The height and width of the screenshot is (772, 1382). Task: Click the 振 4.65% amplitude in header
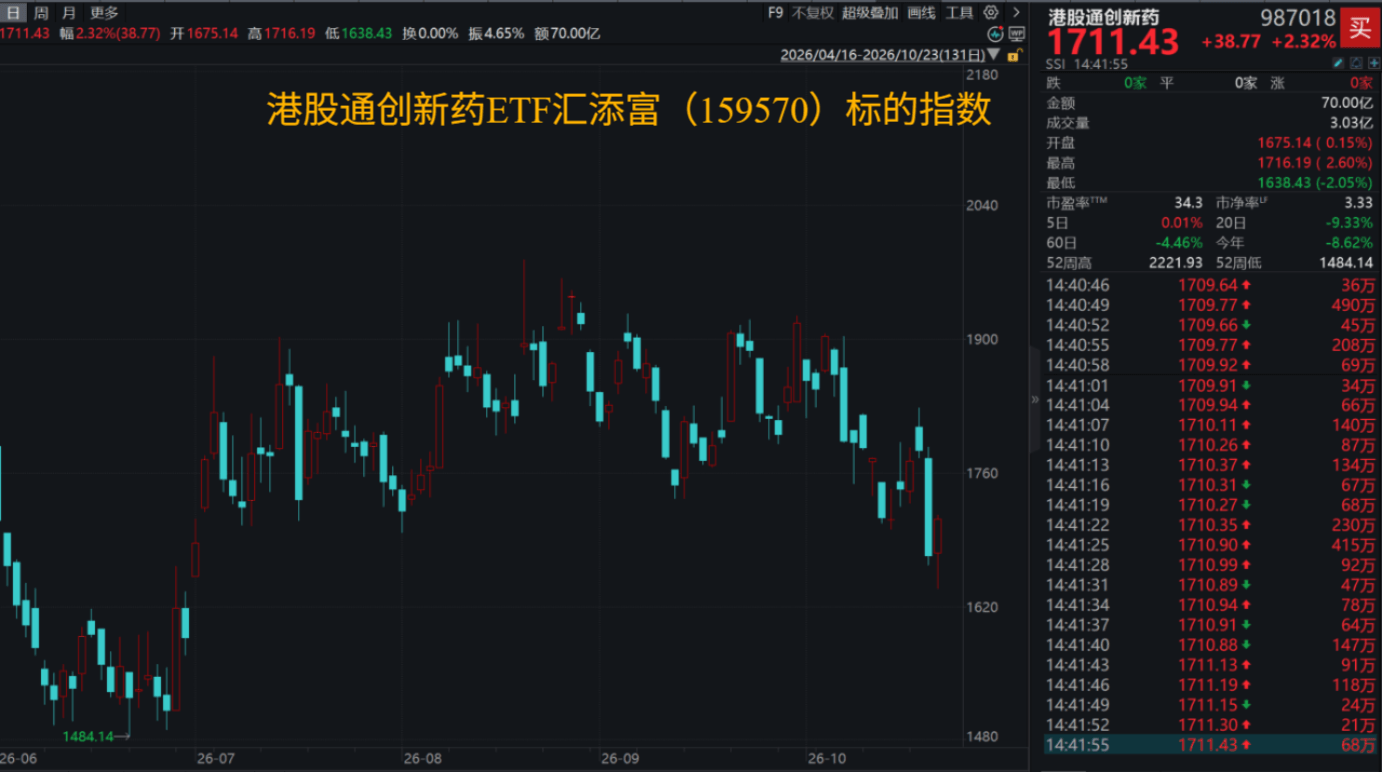pyautogui.click(x=495, y=33)
